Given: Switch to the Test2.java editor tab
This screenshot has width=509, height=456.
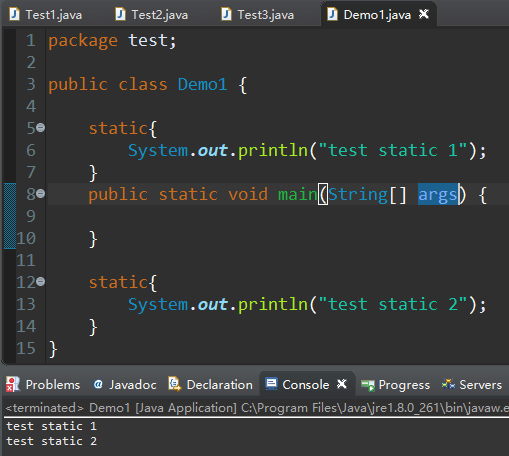Looking at the screenshot, I should [152, 15].
